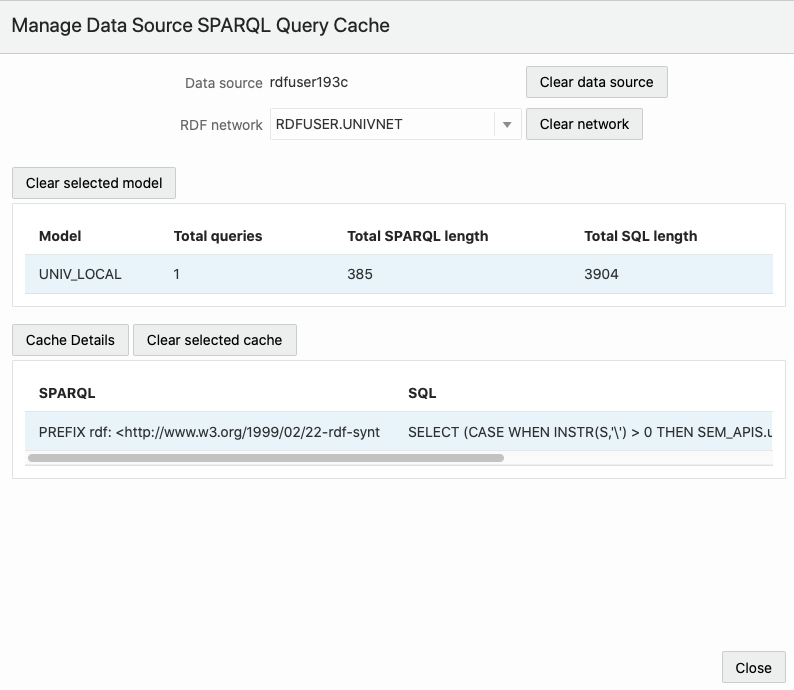Click the Manage Data Source SPARQL Query Cache title
Viewport: 794px width, 690px height.
coord(201,25)
